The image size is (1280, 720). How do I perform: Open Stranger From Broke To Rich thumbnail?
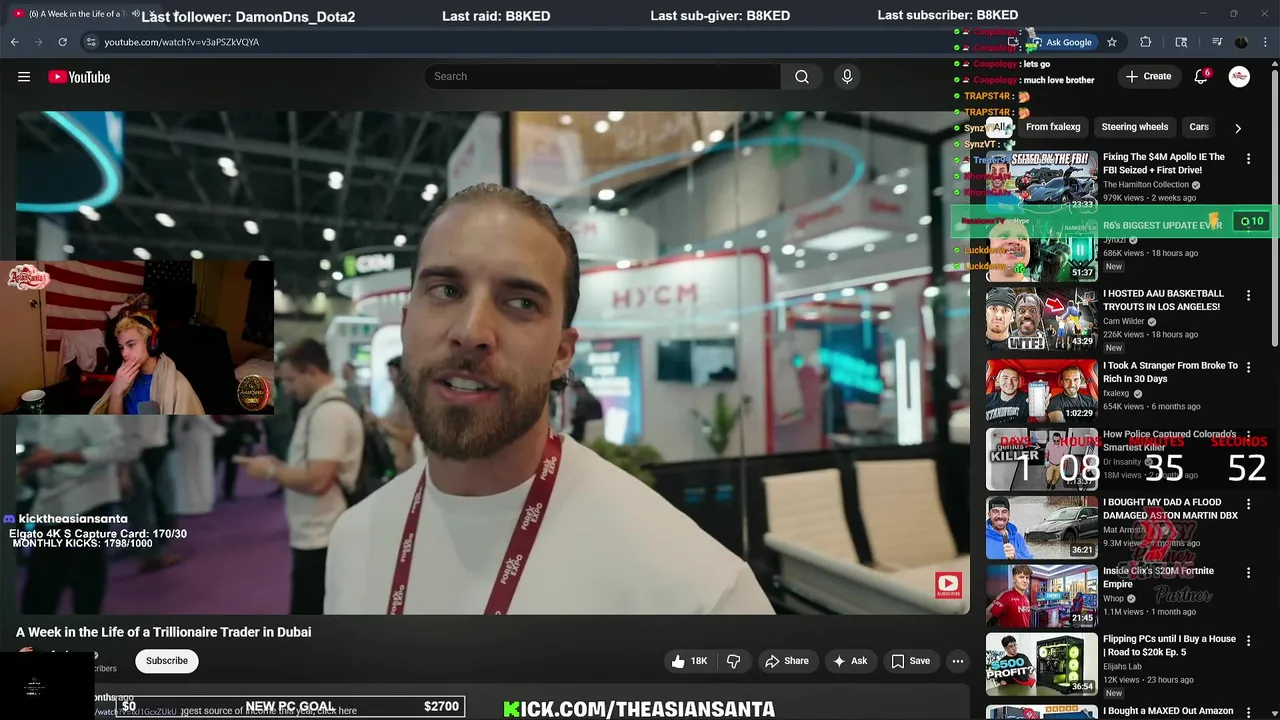point(1042,390)
